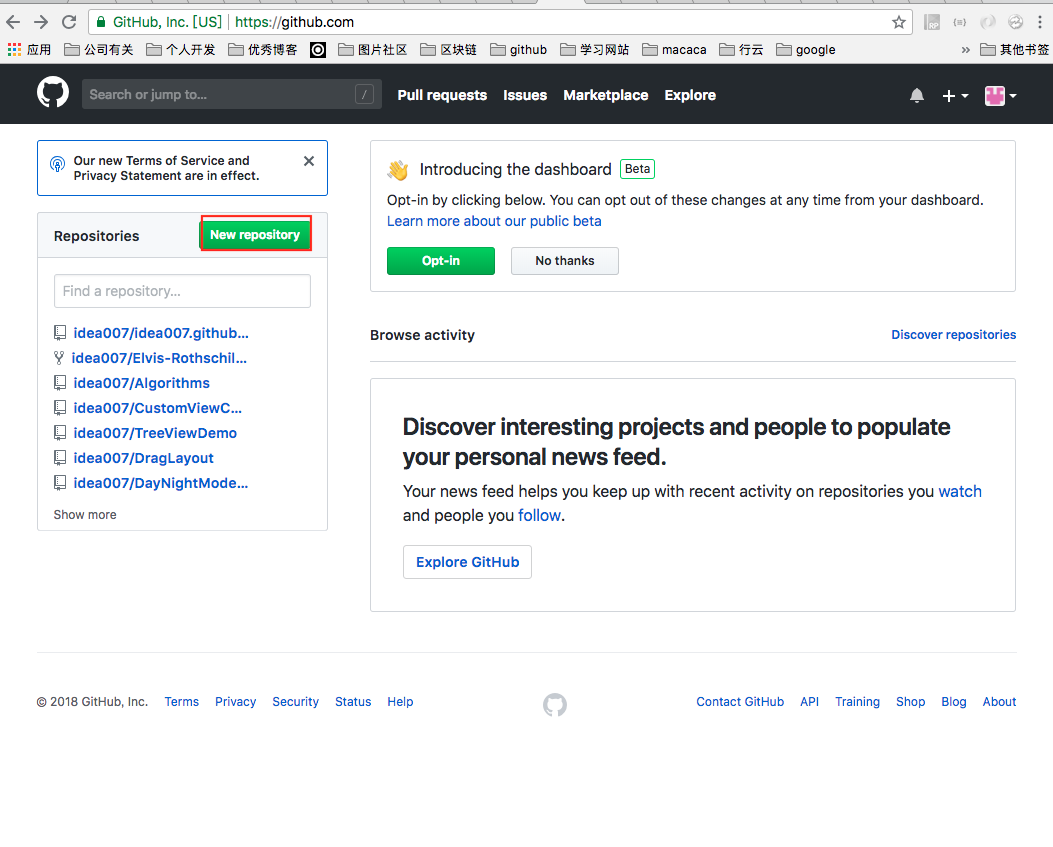Click the broadcast icon in the Terms notice
Viewport: 1053px width, 847px height.
tap(58, 164)
